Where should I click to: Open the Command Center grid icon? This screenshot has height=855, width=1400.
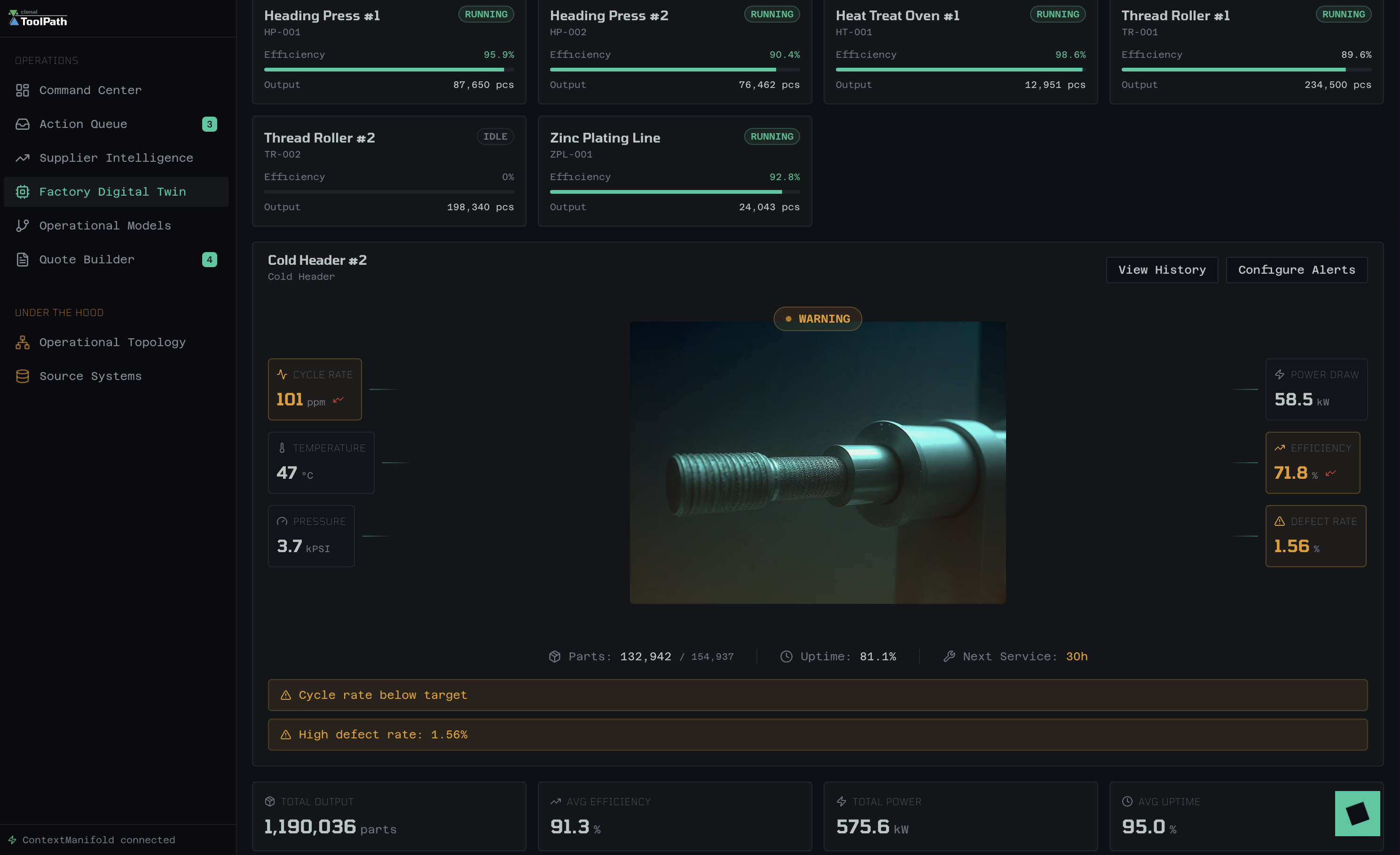pos(22,90)
